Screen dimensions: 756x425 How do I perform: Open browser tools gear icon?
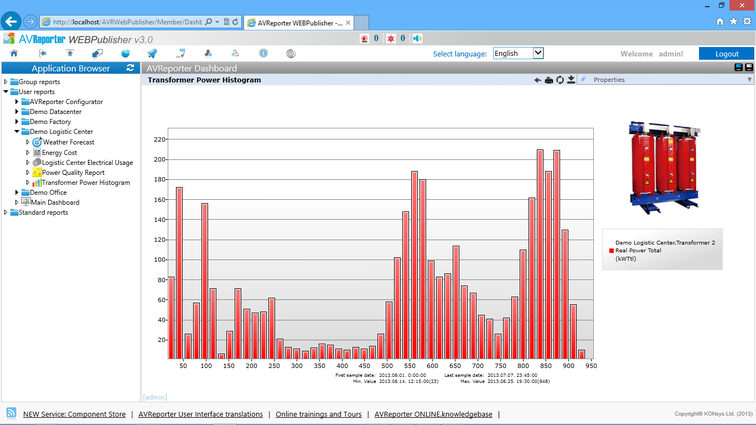747,21
